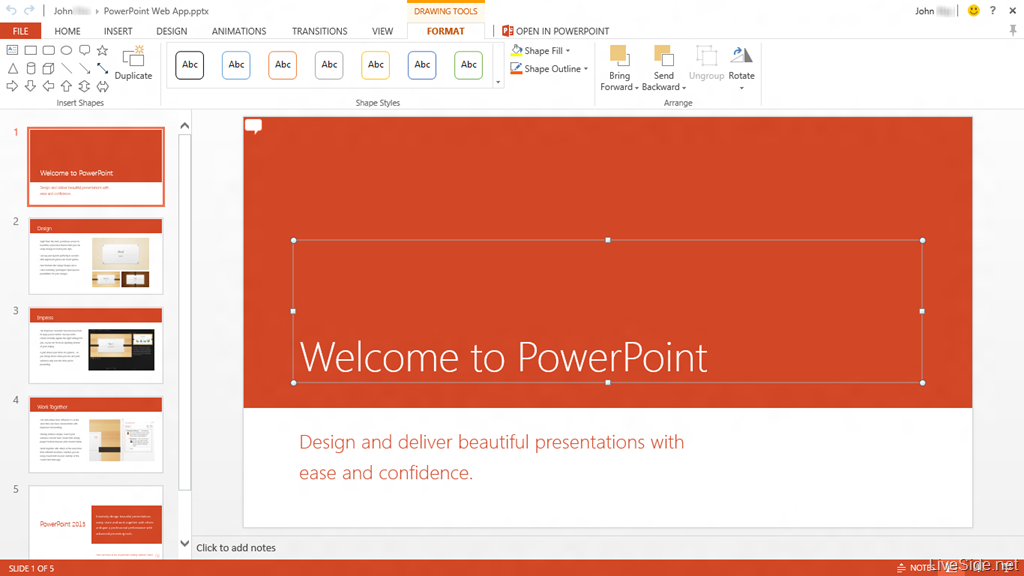Select the rounded rectangle shape
The image size is (1024, 576).
tap(48, 50)
